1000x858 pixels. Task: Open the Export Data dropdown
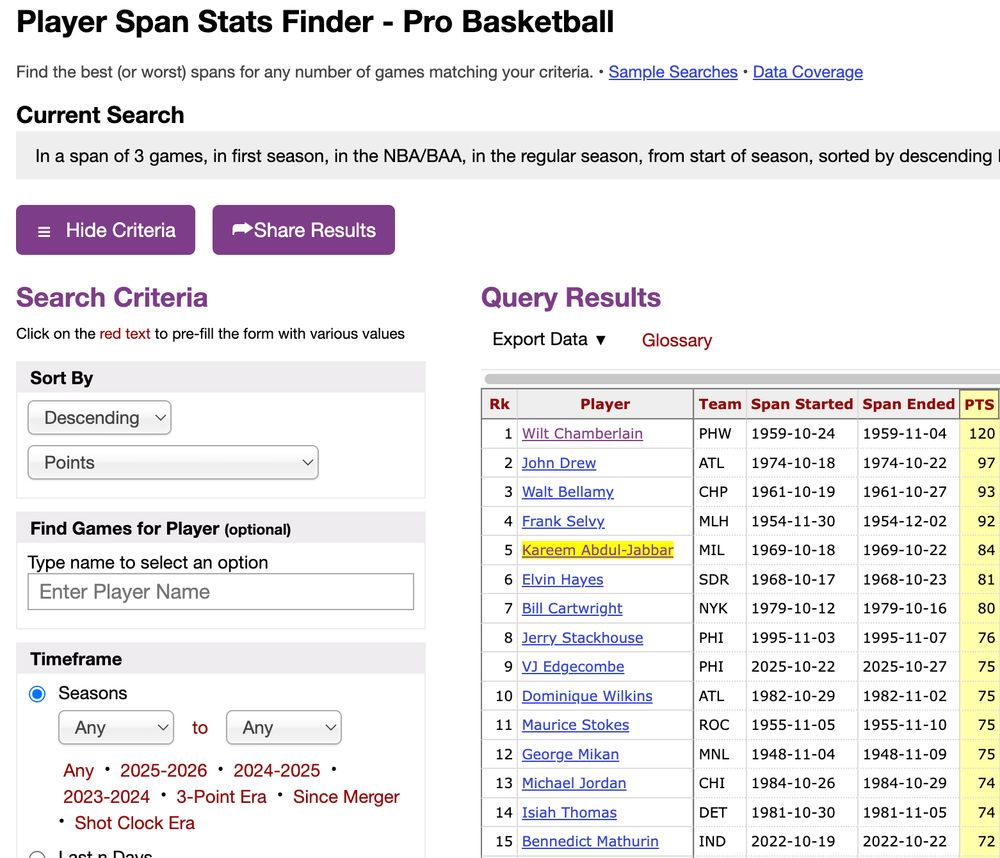point(547,340)
